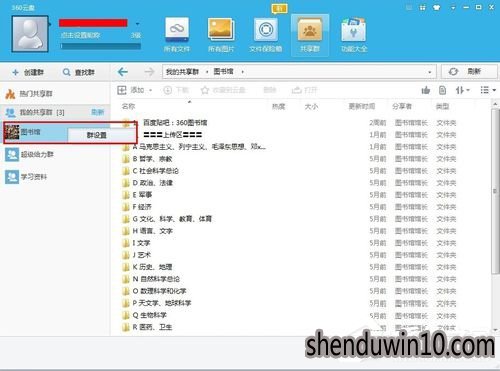This screenshot has width=500, height=371.
Task: Expand the path bar dropdown arrow
Action: pos(429,72)
